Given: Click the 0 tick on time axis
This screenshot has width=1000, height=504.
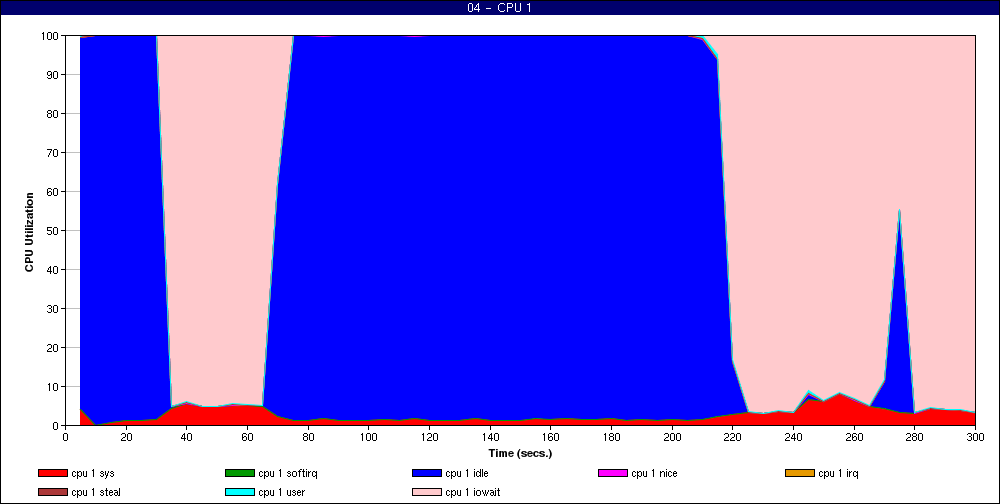Looking at the screenshot, I should pos(66,437).
